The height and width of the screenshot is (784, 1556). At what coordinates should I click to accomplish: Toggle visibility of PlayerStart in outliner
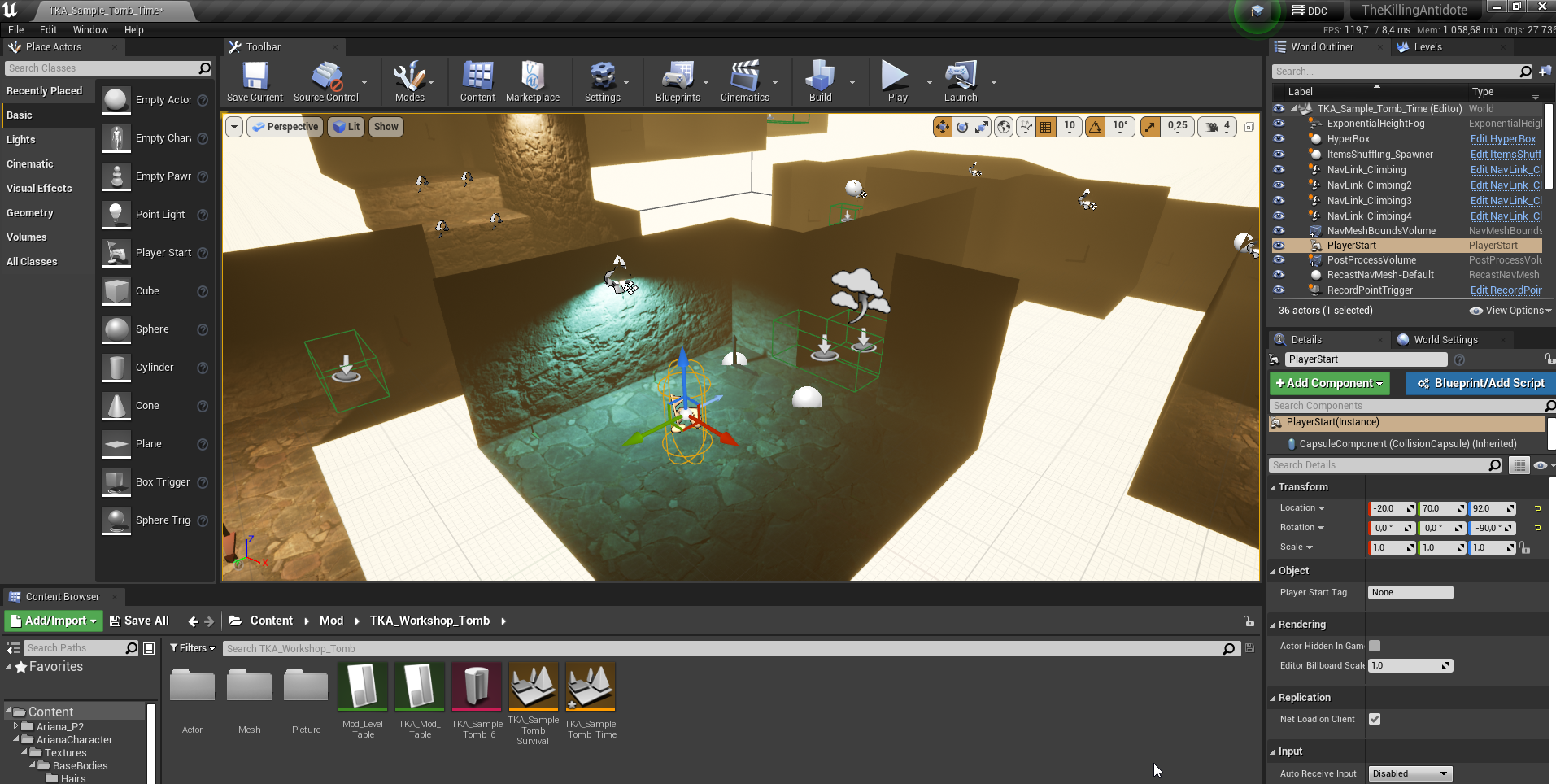click(1279, 246)
